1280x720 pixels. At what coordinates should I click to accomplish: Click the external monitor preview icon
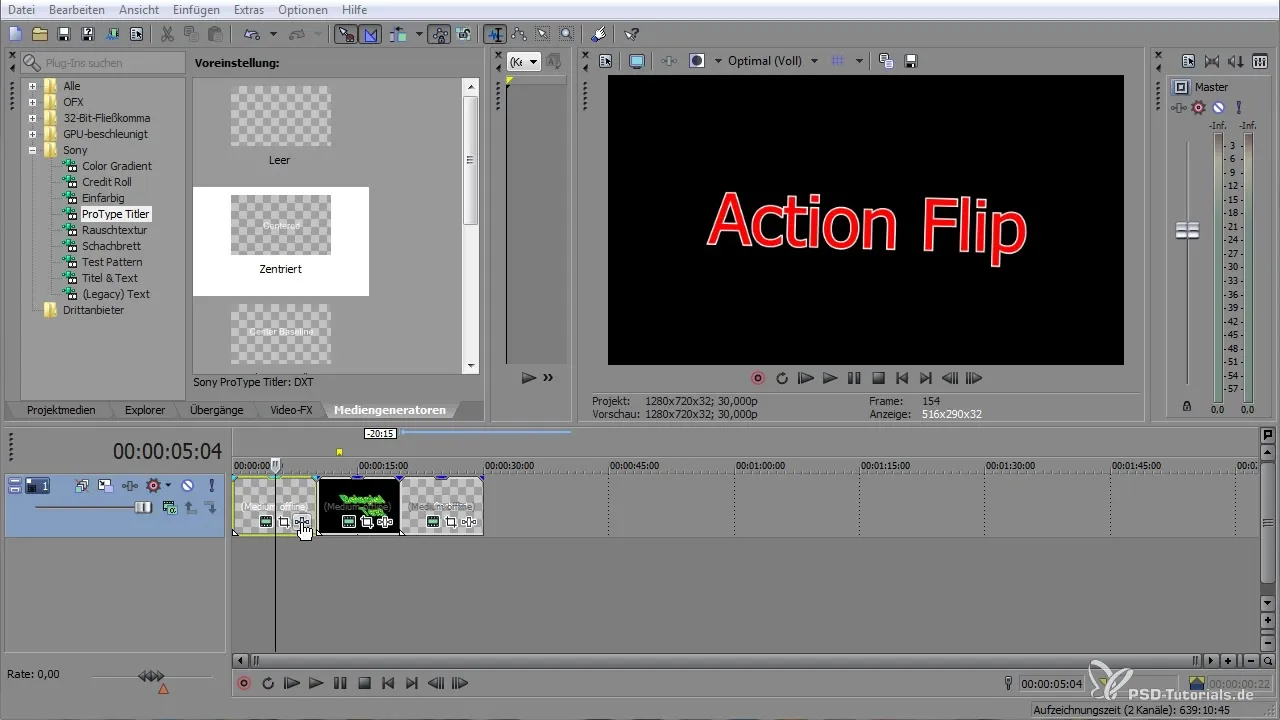click(637, 61)
